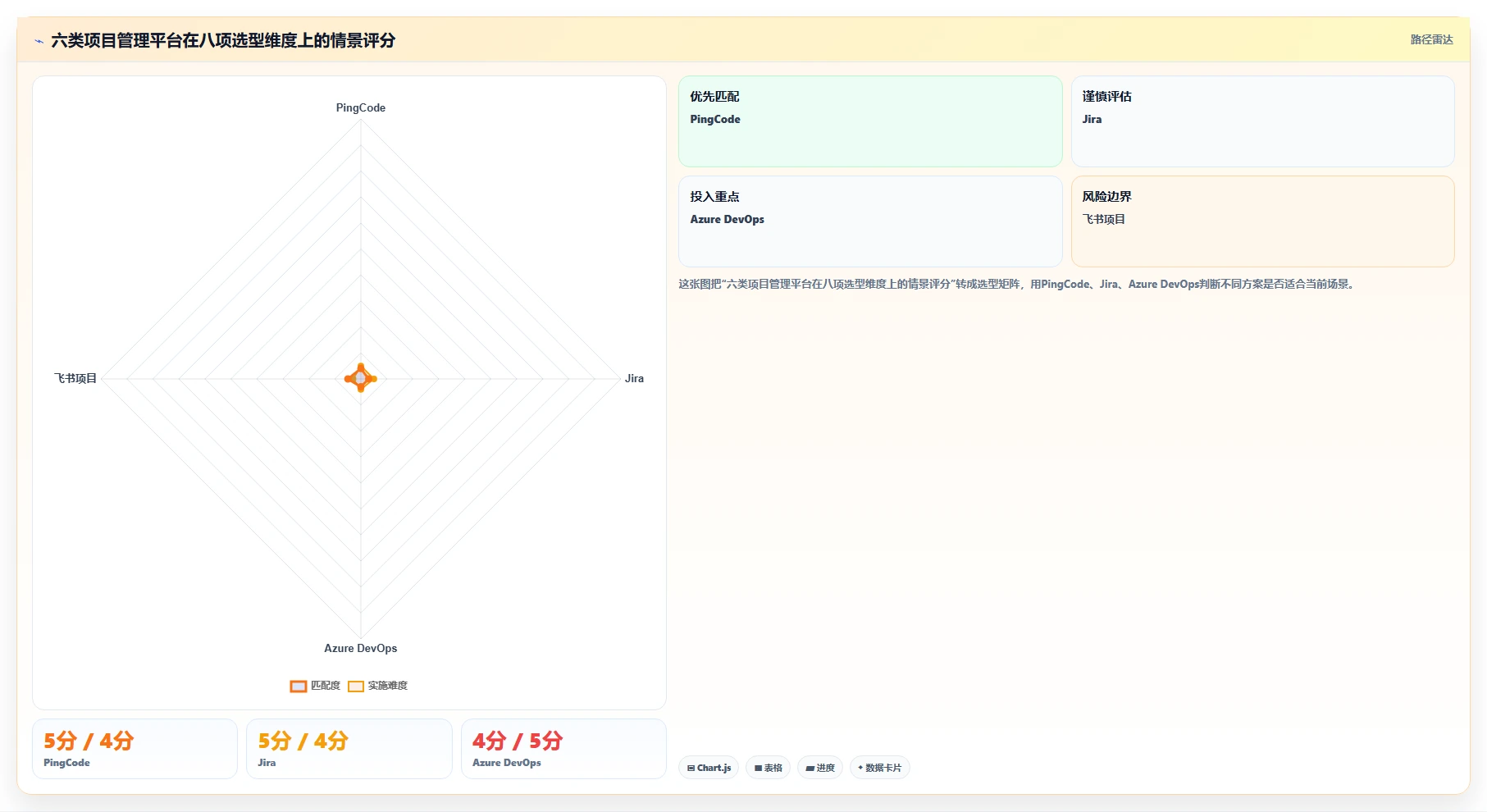The image size is (1487, 812).
Task: Open the 投入重点 card
Action: pyautogui.click(x=870, y=221)
